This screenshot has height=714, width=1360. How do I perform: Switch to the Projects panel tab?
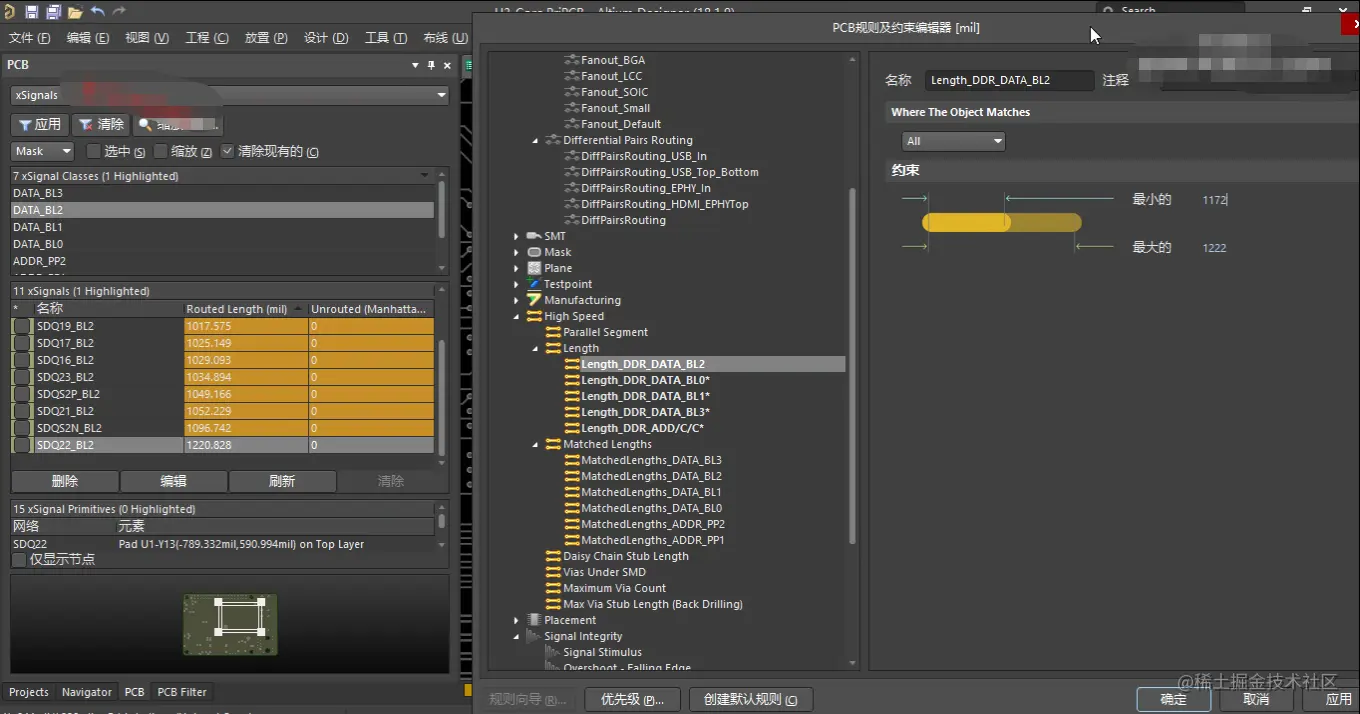[x=29, y=692]
